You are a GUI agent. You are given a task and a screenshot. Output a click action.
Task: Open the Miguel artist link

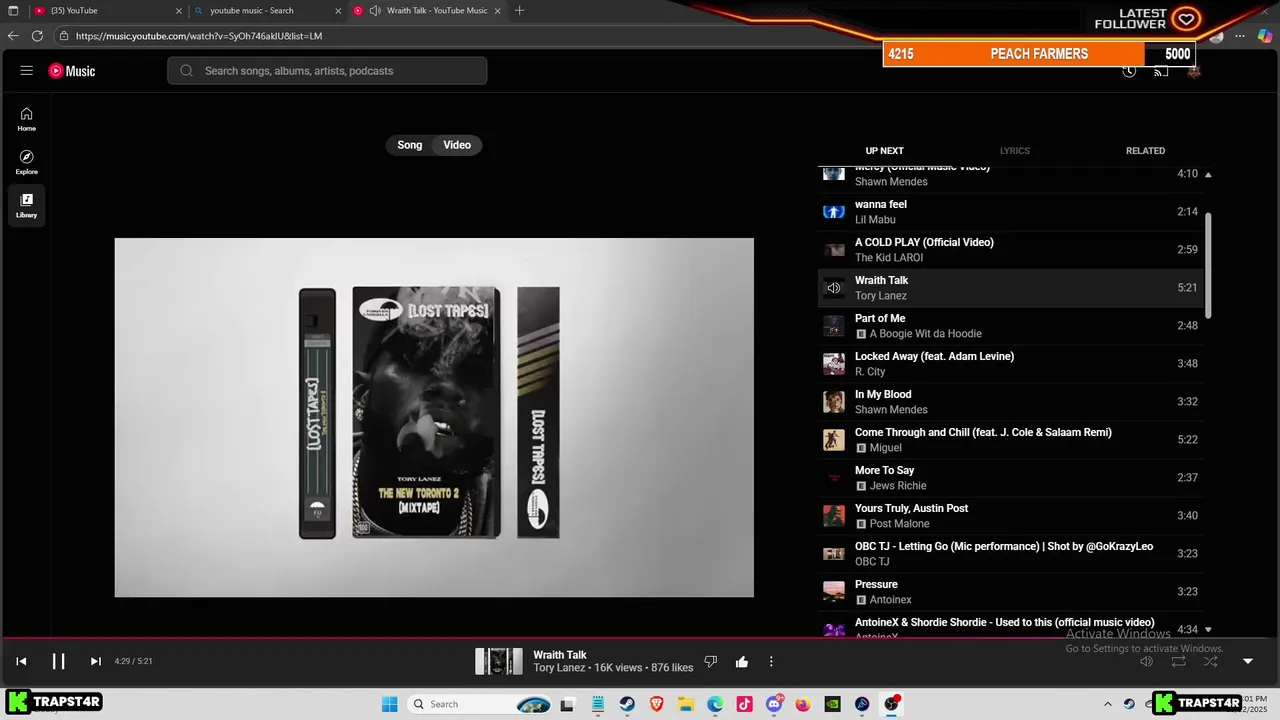[885, 448]
